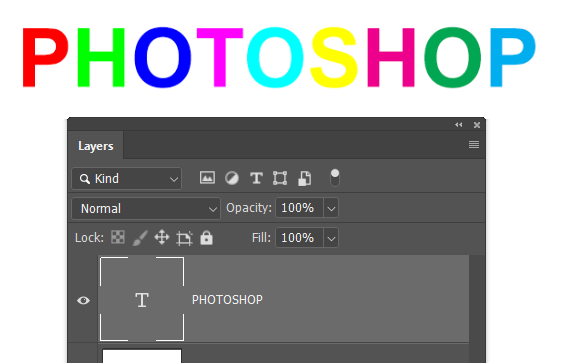Expand the Fill slider arrow
Screen dimensions: 570x363
[x=331, y=238]
